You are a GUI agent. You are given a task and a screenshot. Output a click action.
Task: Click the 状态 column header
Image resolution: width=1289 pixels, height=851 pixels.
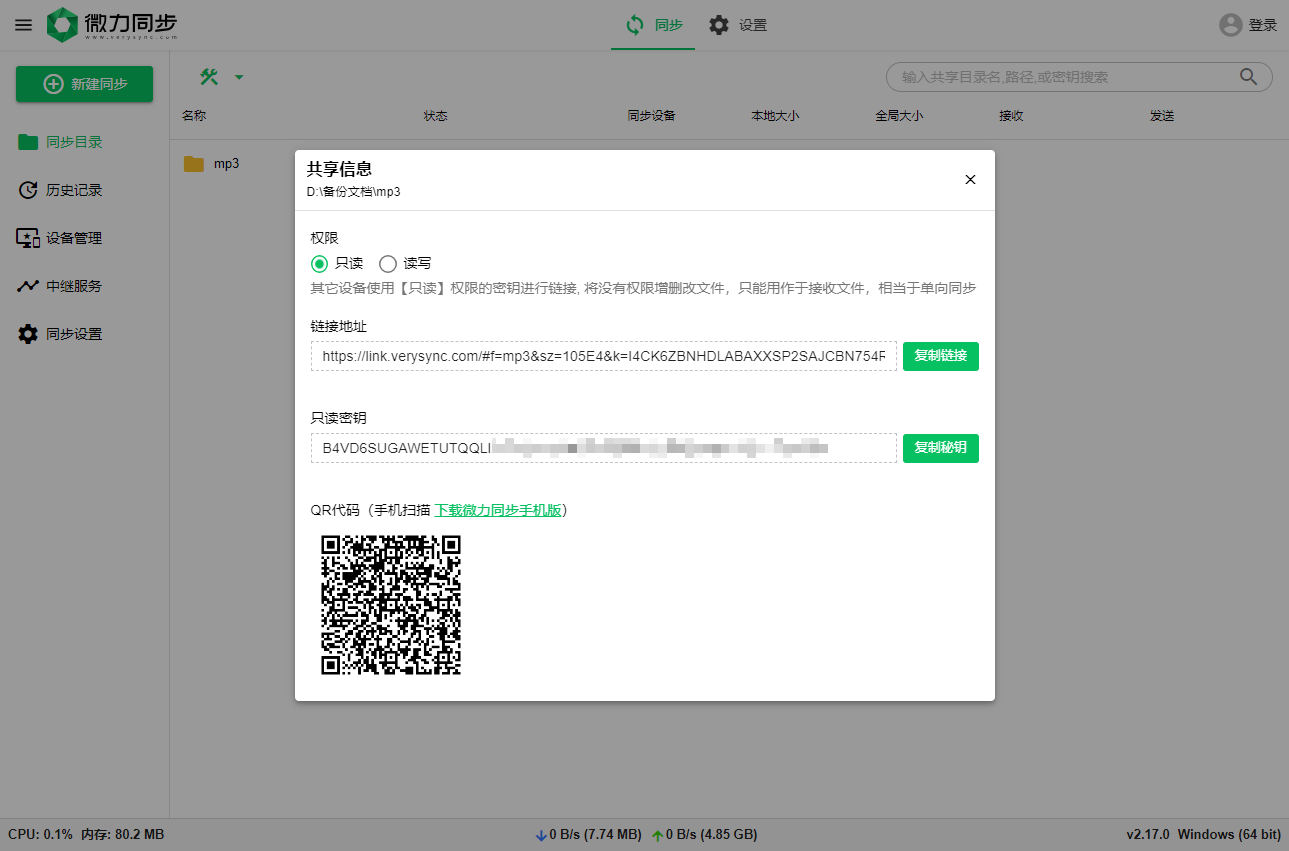click(x=435, y=116)
